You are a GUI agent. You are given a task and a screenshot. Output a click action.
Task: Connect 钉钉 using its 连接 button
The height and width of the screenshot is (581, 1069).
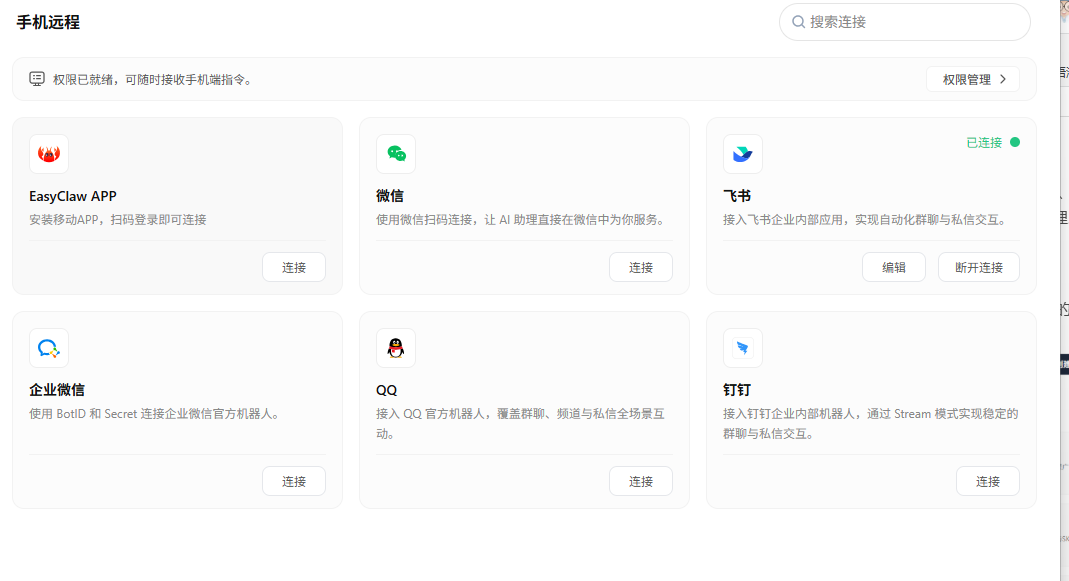click(x=988, y=481)
